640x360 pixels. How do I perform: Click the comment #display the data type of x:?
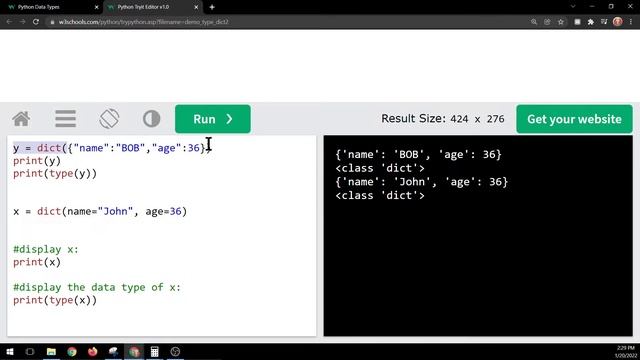click(x=97, y=287)
